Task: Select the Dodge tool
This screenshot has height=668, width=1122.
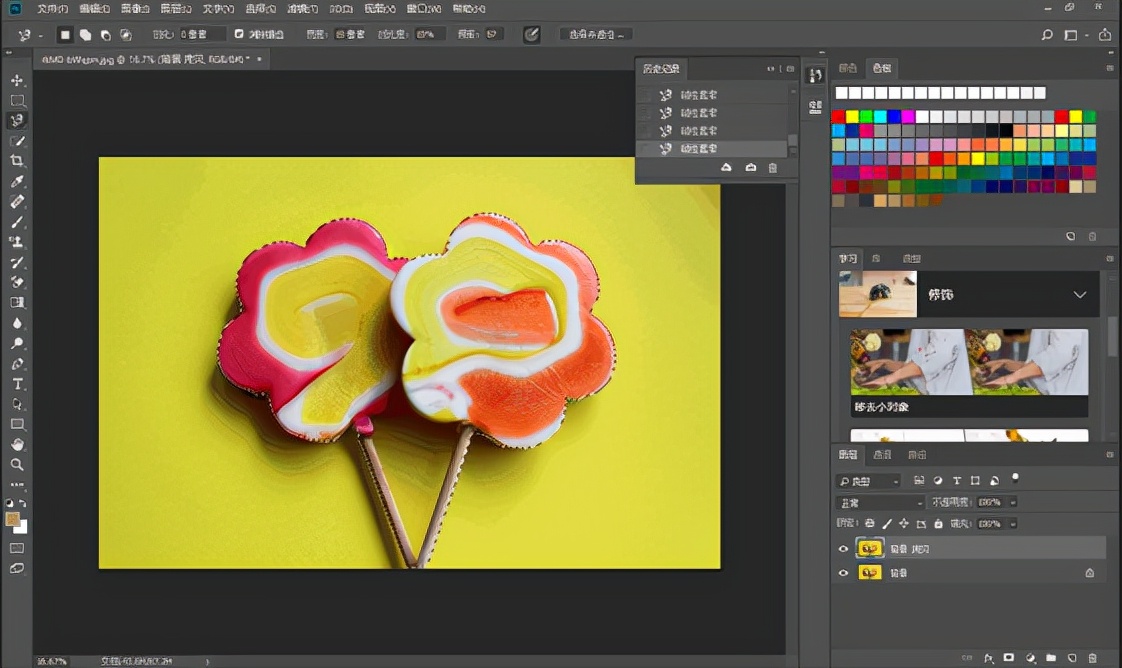Action: click(17, 343)
